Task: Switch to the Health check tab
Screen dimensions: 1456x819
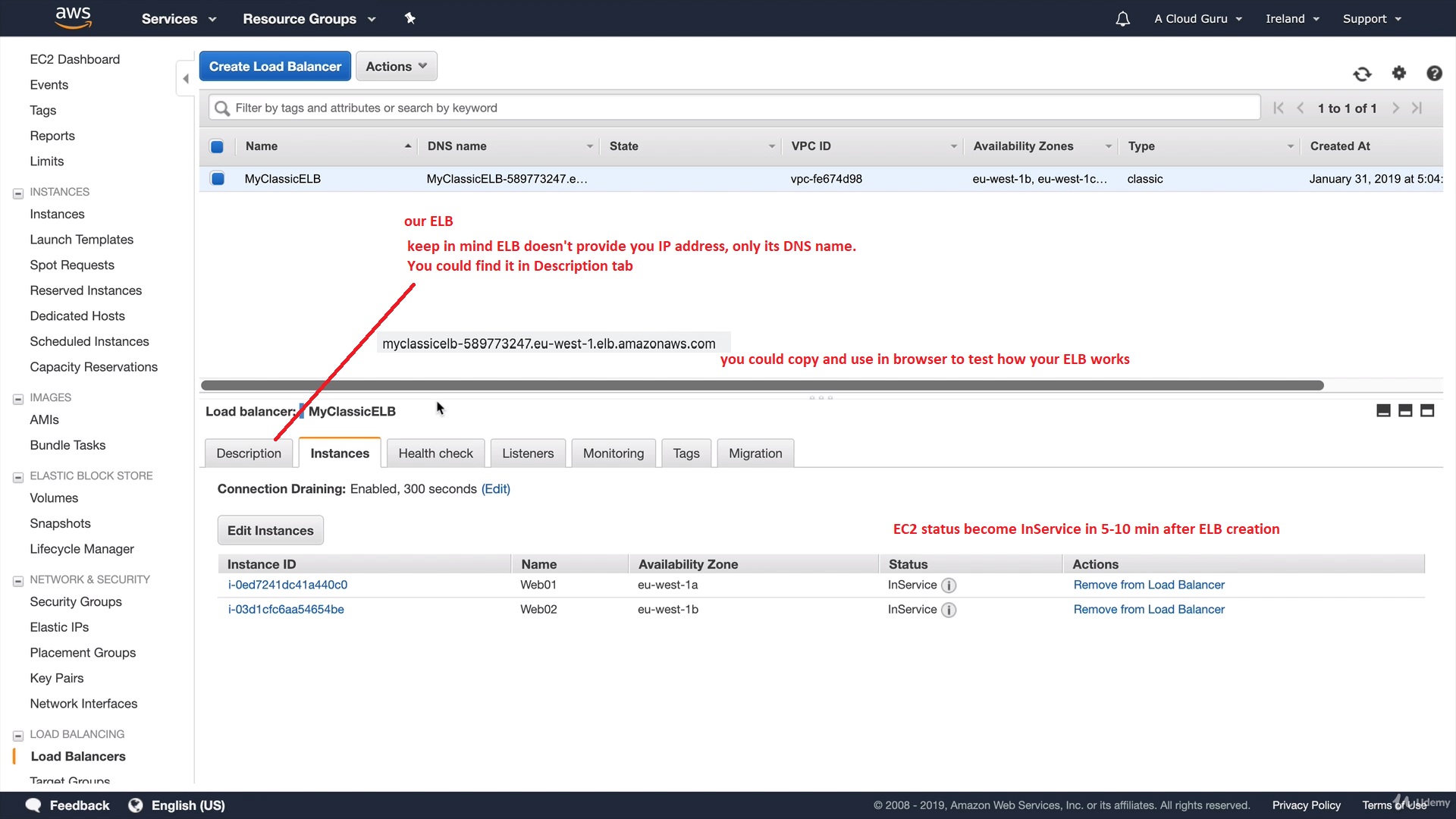Action: (435, 453)
